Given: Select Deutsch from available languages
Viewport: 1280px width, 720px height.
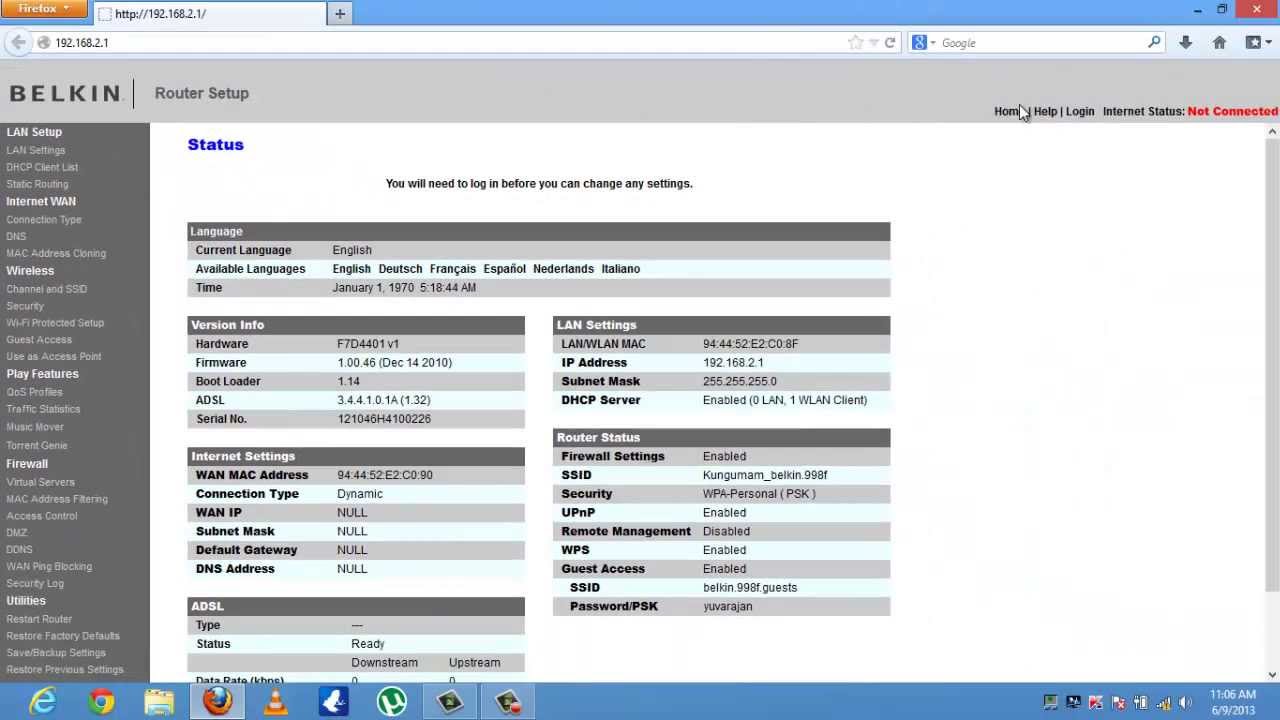Looking at the screenshot, I should (x=400, y=269).
